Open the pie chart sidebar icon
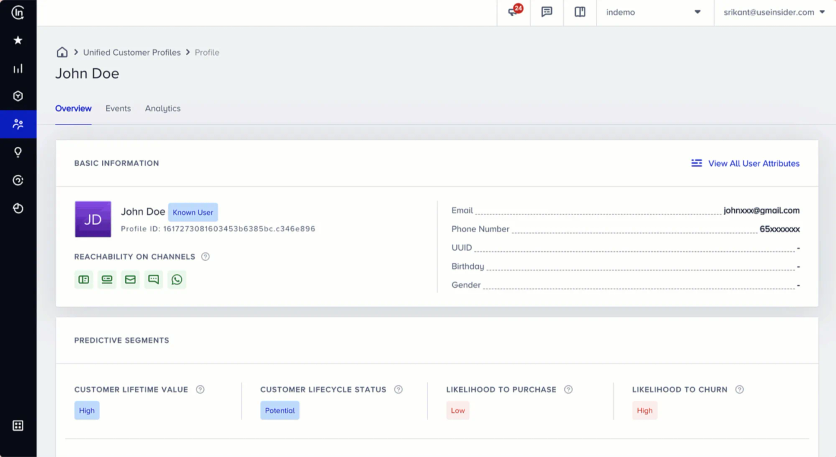Viewport: 836px width, 457px height. [x=18, y=209]
